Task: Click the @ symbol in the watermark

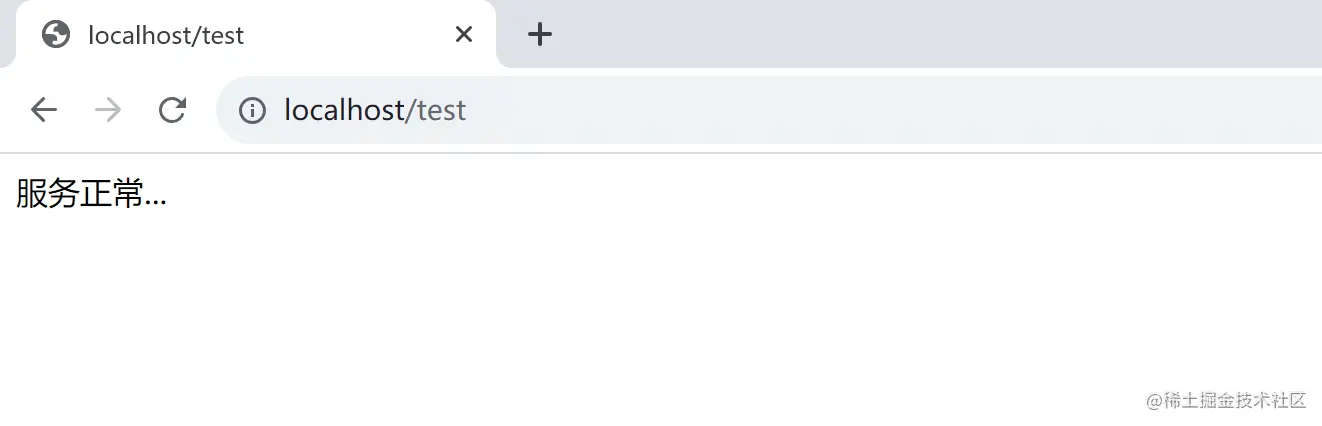Action: tap(1154, 401)
